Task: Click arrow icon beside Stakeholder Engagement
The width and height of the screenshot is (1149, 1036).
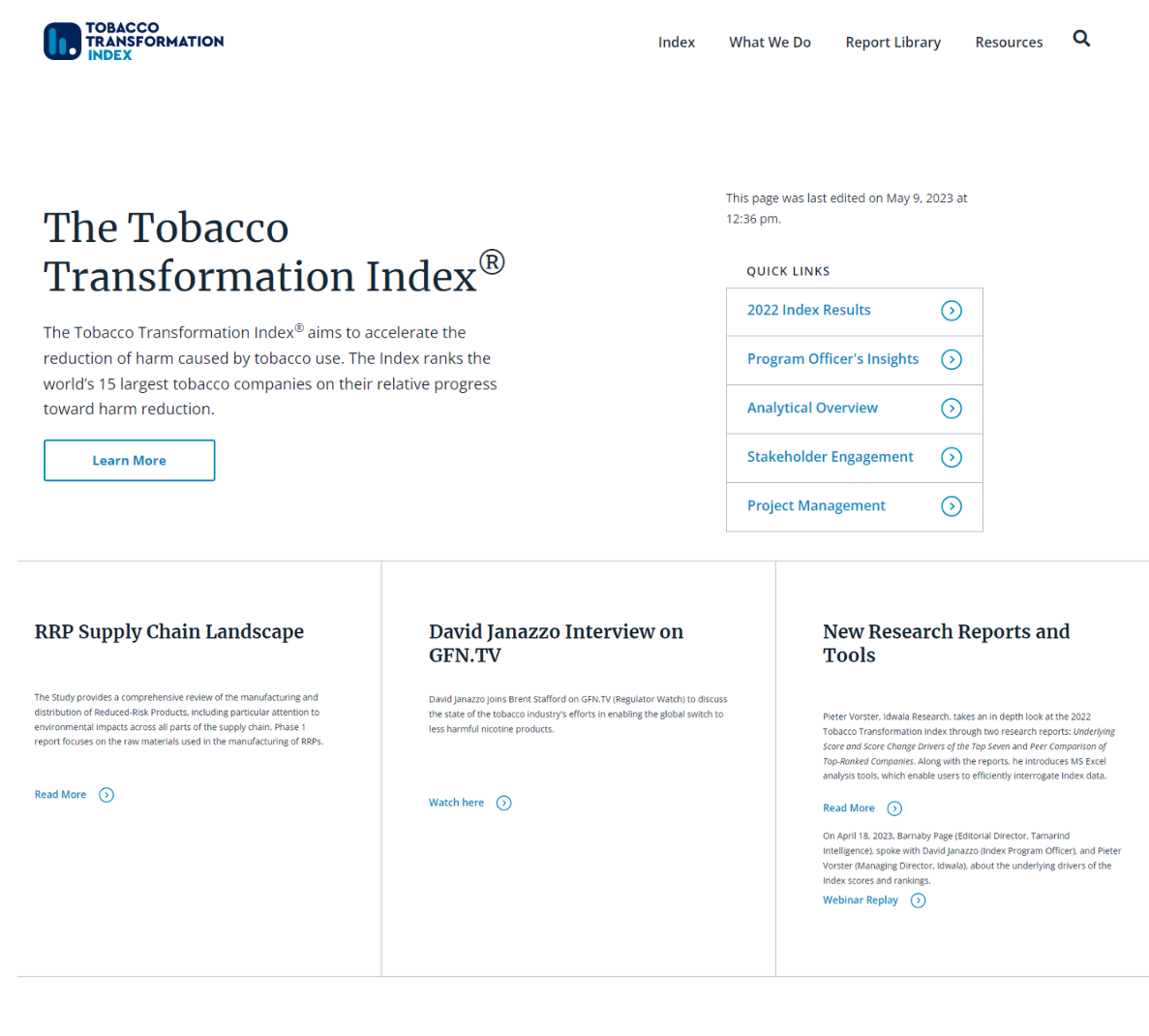Action: click(x=952, y=458)
